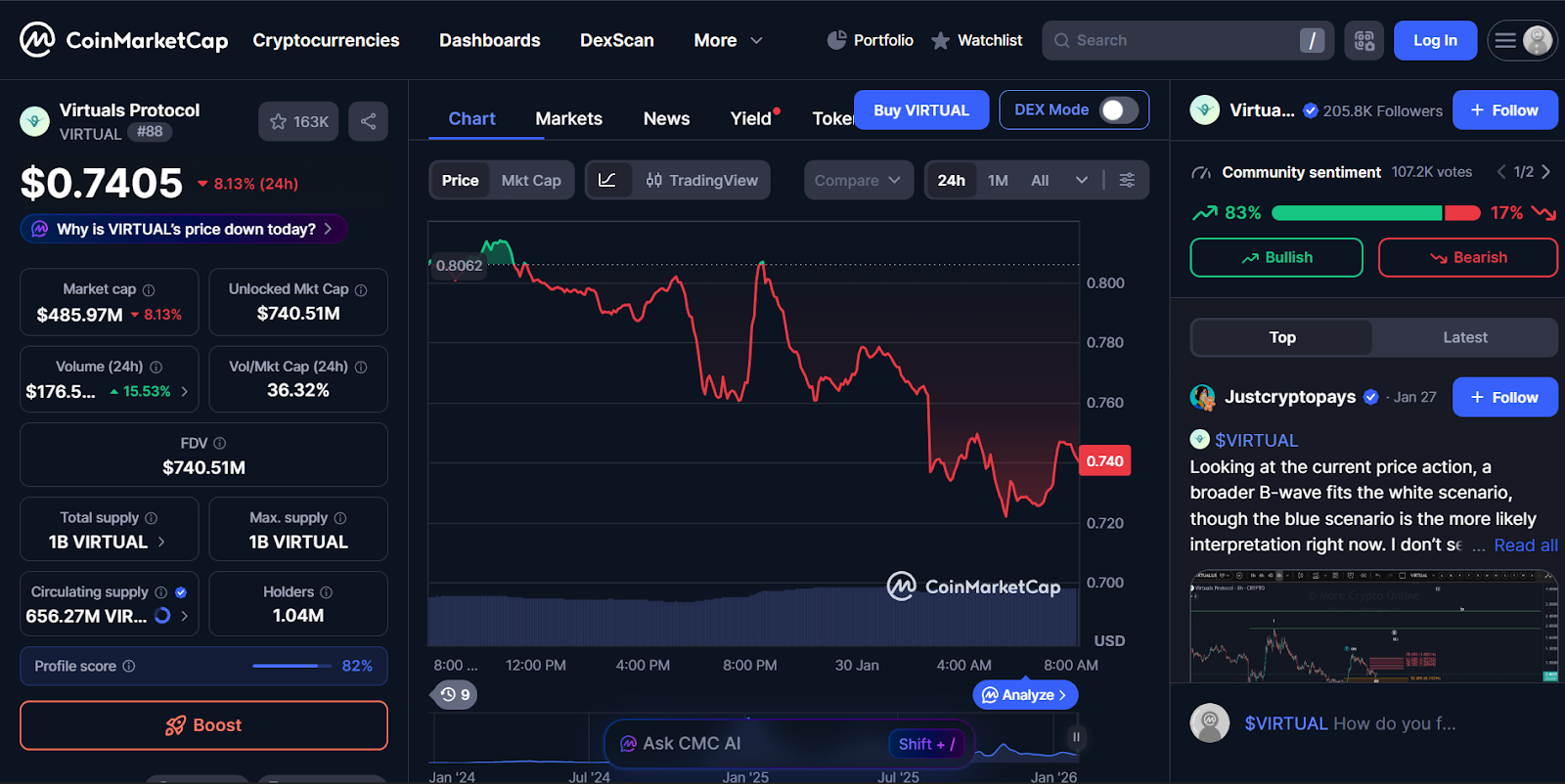This screenshot has width=1565, height=784.
Task: Switch to the News tab
Action: point(666,118)
